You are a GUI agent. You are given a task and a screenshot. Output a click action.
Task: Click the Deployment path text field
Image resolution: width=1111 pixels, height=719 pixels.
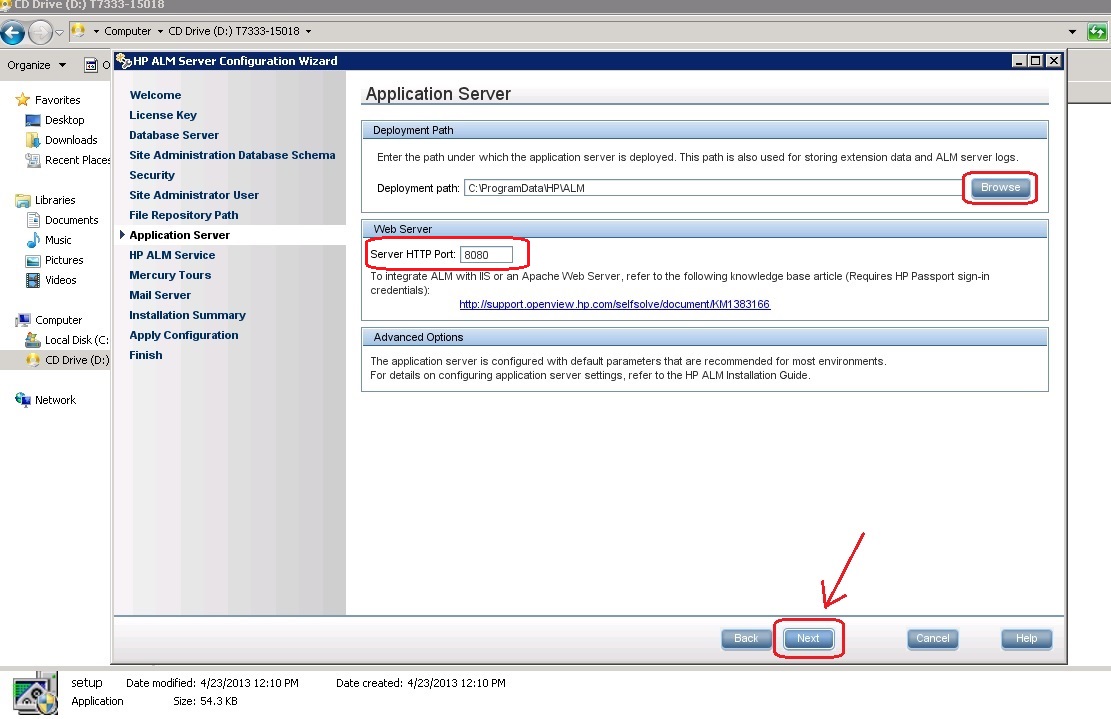[714, 188]
